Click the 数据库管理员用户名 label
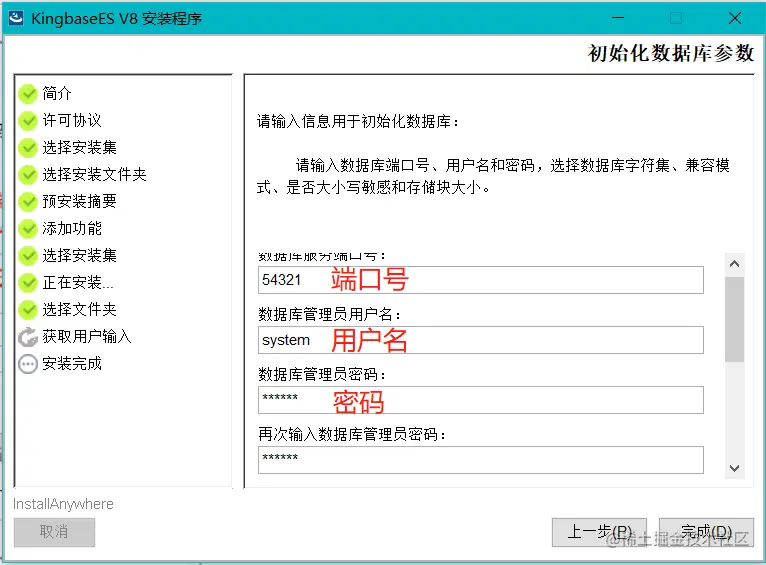The width and height of the screenshot is (766, 565). (330, 314)
